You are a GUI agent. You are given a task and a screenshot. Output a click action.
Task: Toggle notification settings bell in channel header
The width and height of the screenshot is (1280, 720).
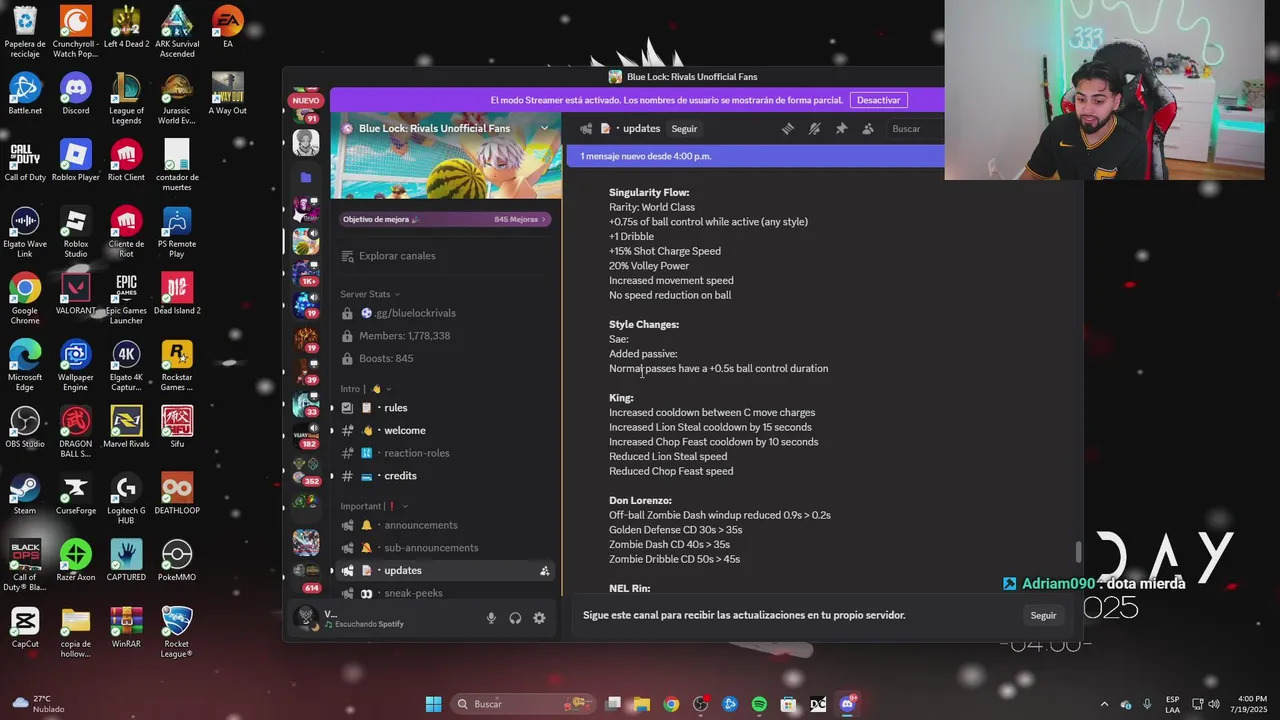tap(815, 128)
